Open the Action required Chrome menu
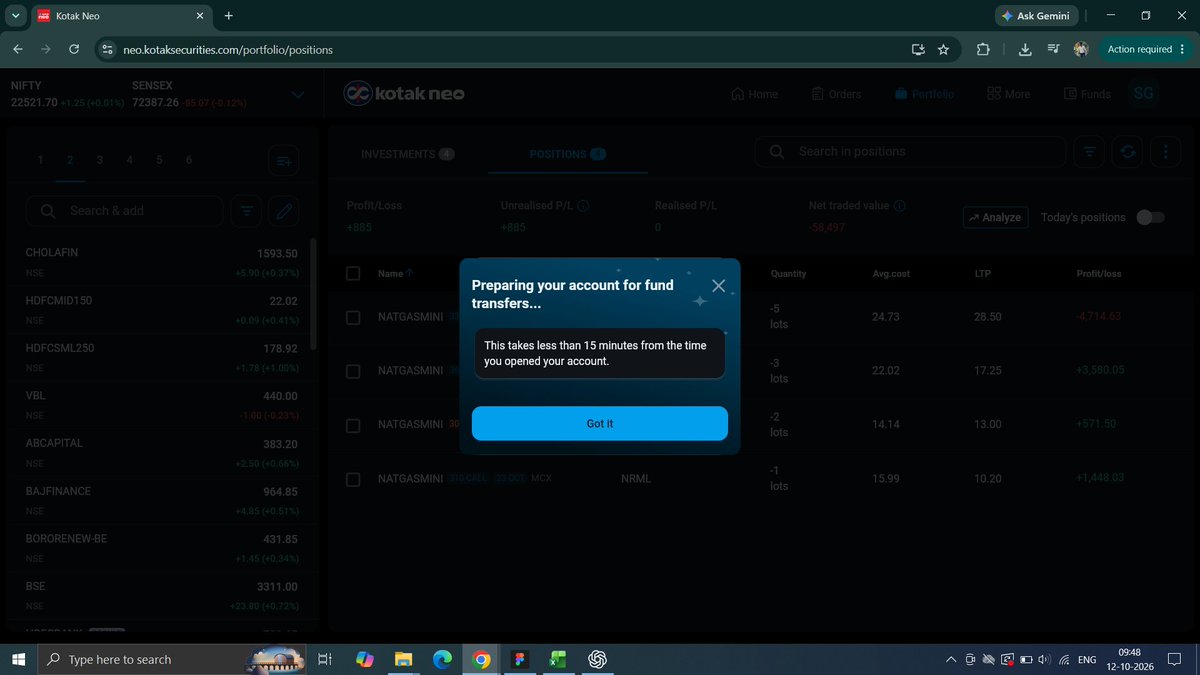The height and width of the screenshot is (675, 1200). (x=1145, y=49)
